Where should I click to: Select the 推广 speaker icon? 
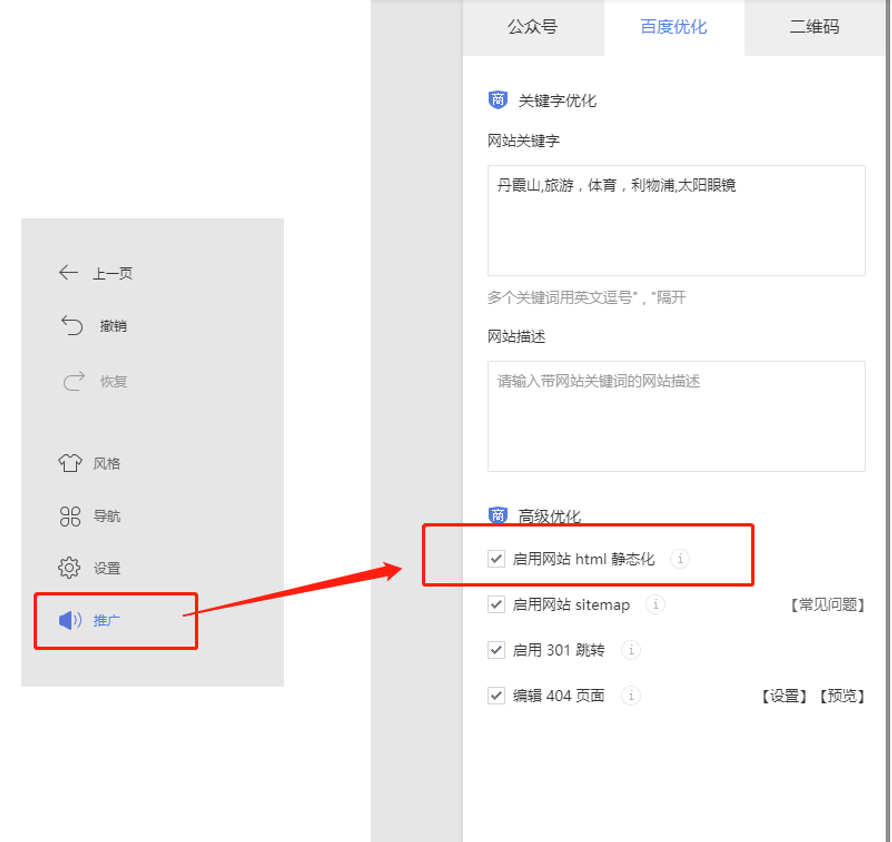click(x=70, y=620)
